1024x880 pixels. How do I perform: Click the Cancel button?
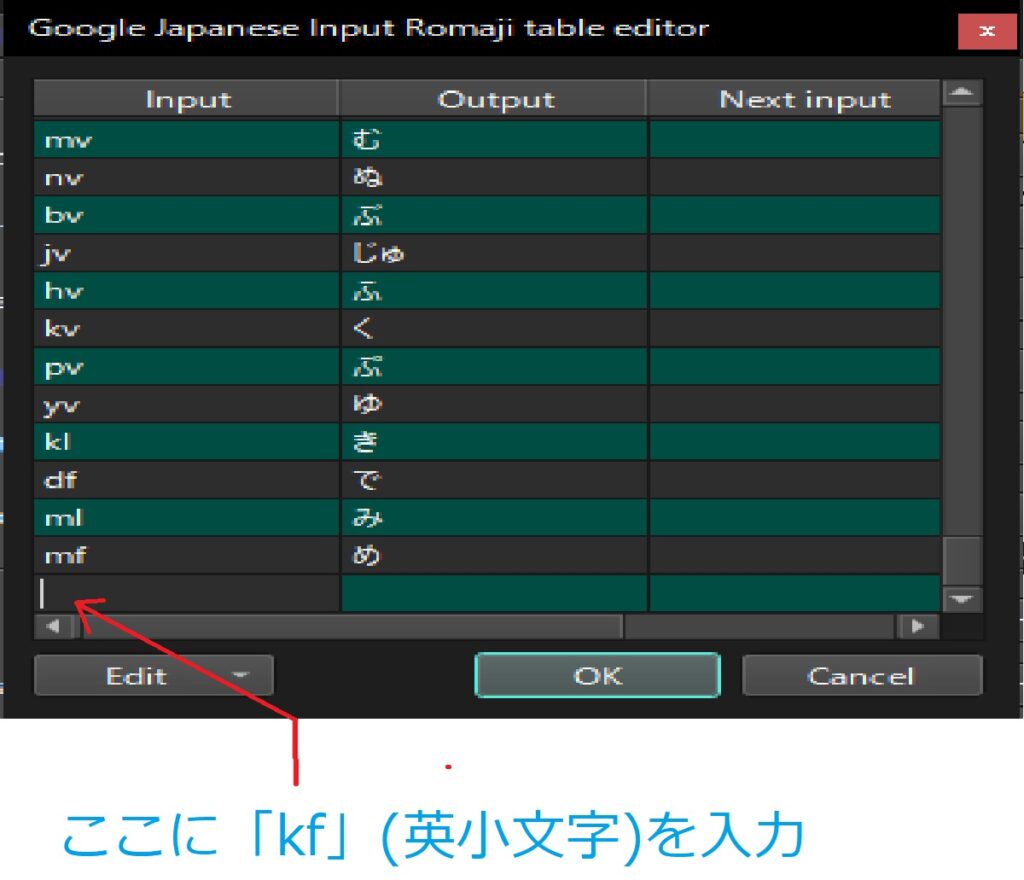861,675
